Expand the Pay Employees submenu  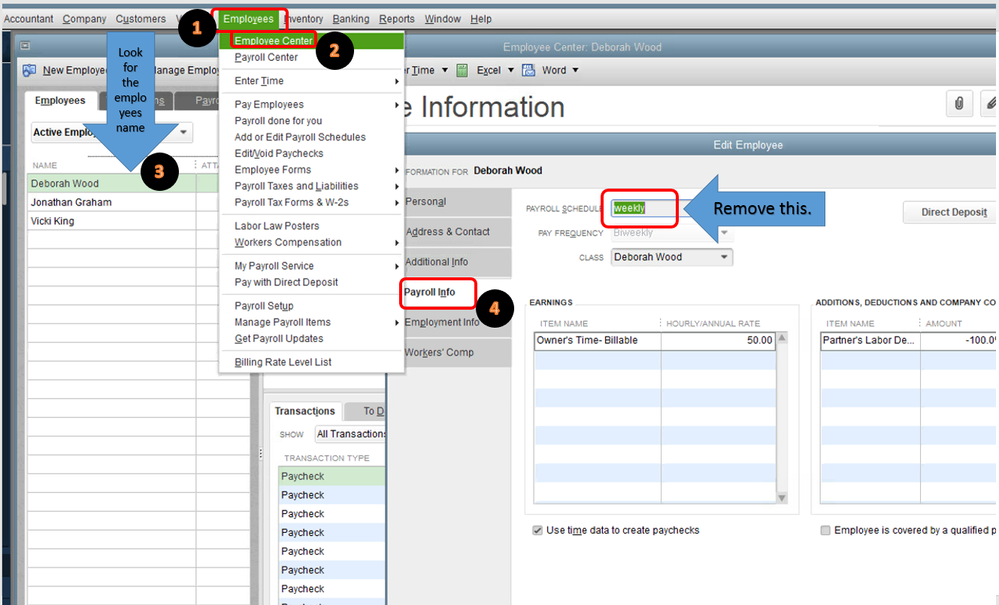pos(396,104)
